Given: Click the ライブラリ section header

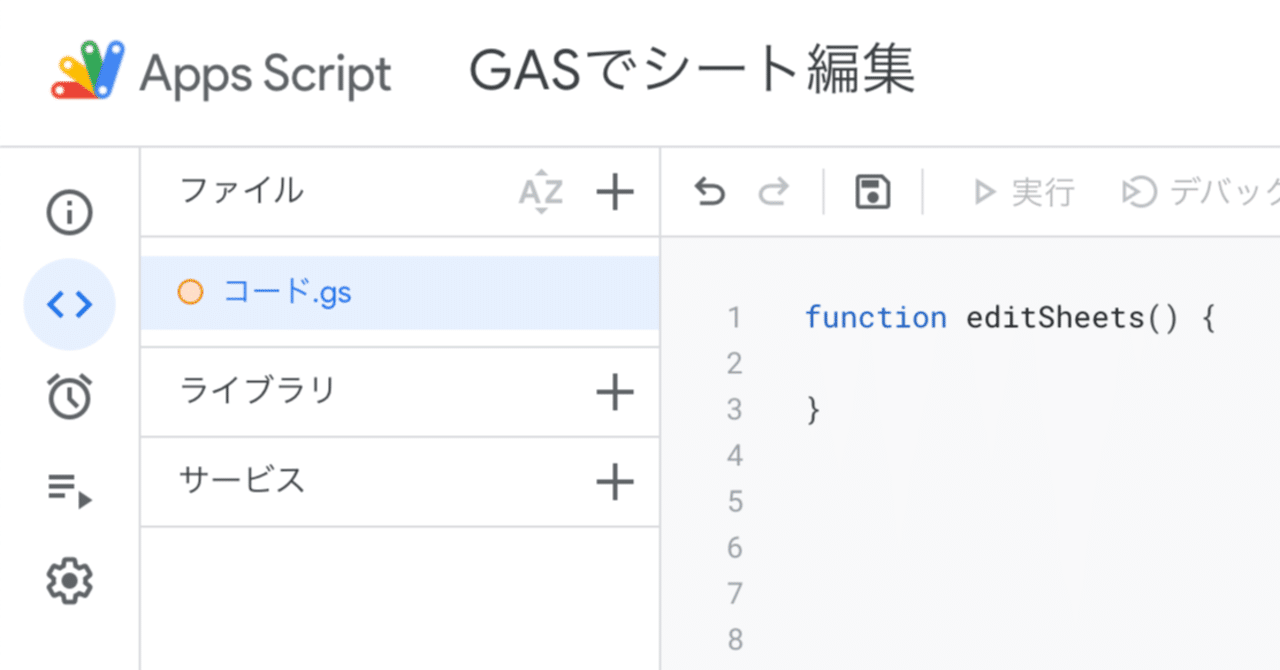Looking at the screenshot, I should coord(258,390).
